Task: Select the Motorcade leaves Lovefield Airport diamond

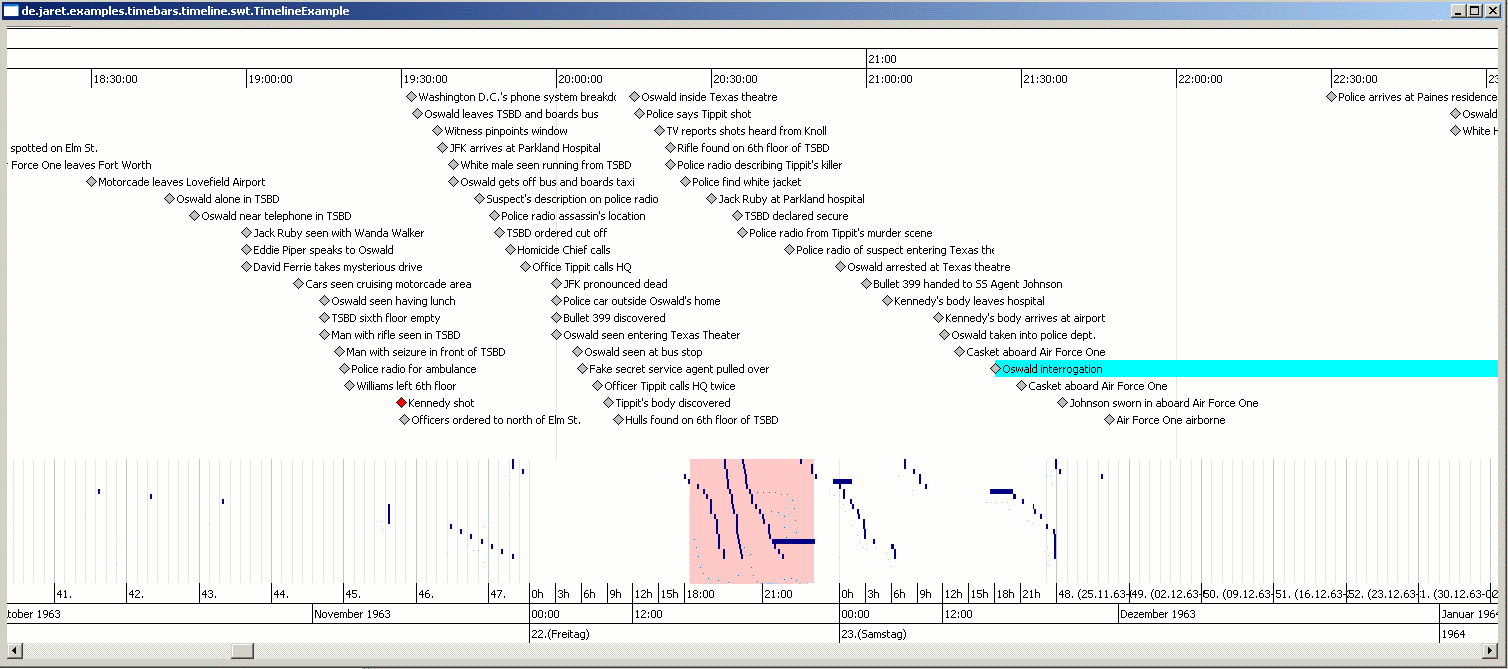Action: [x=91, y=182]
